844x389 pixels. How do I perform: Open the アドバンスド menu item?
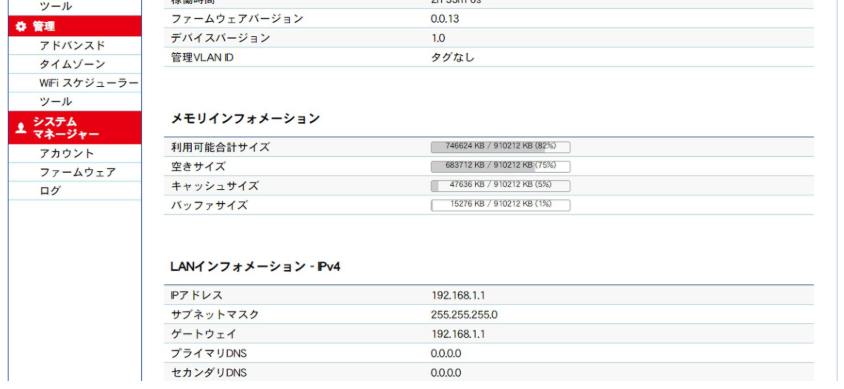coord(72,46)
